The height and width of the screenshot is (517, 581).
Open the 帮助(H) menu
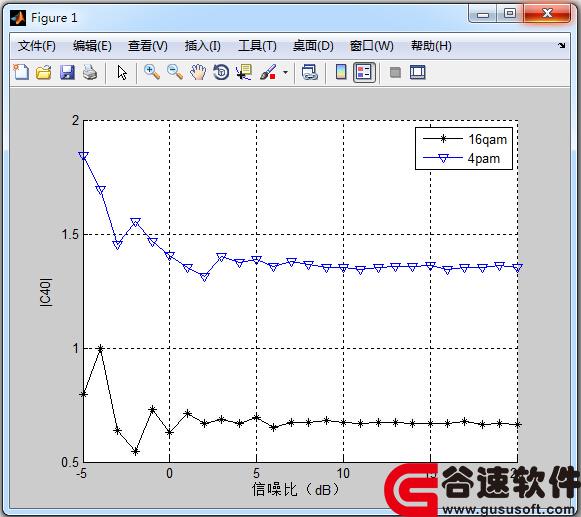[431, 46]
